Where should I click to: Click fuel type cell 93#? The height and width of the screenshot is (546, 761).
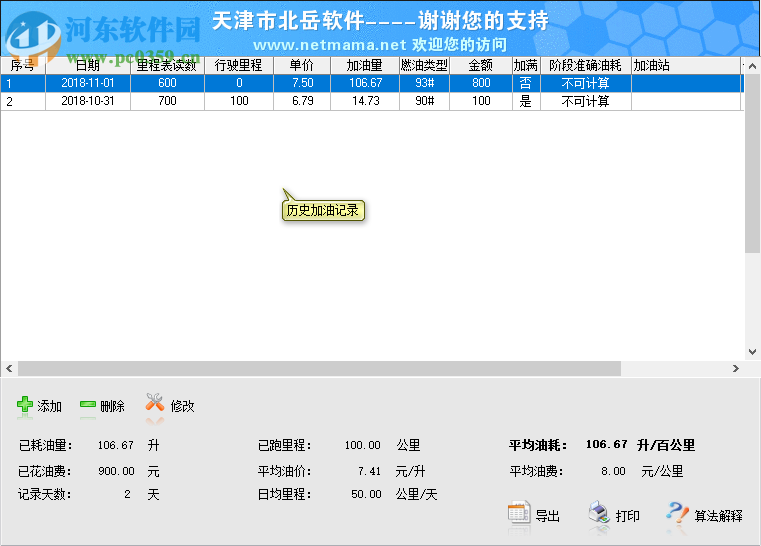tap(425, 83)
